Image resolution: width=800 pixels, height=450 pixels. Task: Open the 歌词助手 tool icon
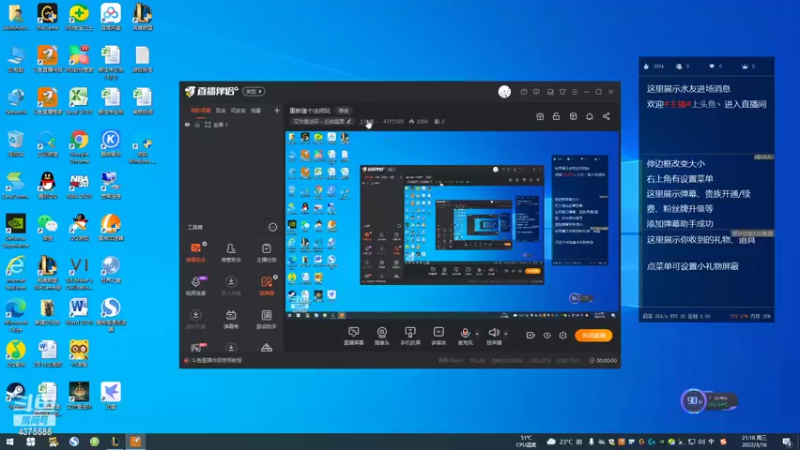[x=266, y=319]
